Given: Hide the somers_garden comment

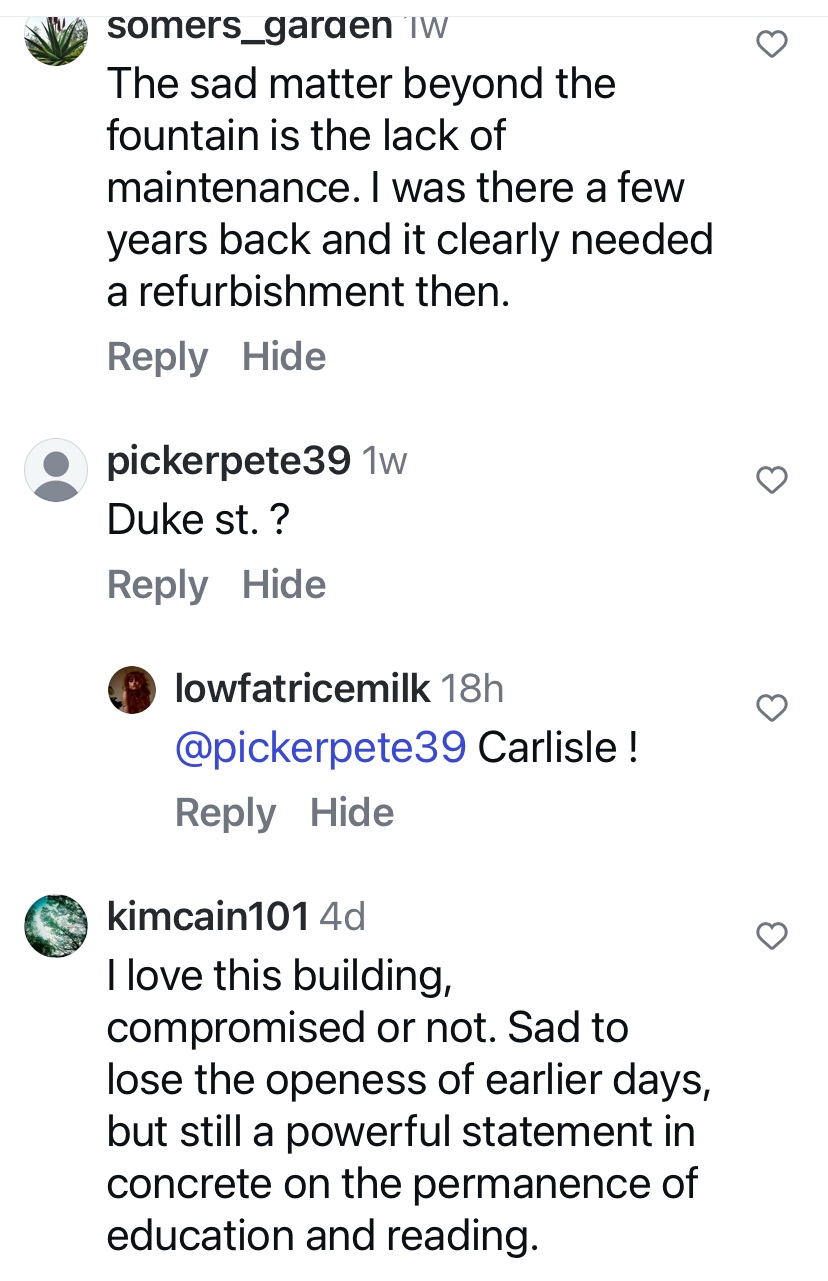Looking at the screenshot, I should pyautogui.click(x=284, y=357).
